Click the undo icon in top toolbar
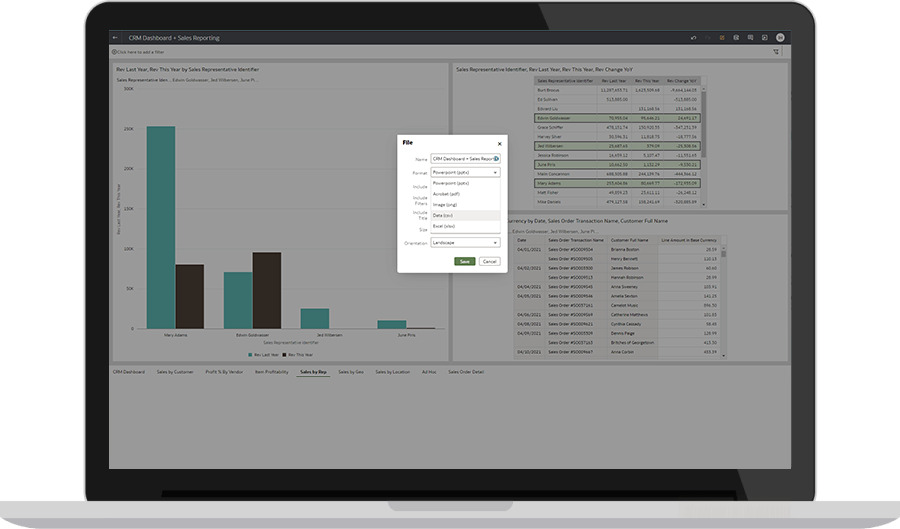900x529 pixels. tap(693, 37)
